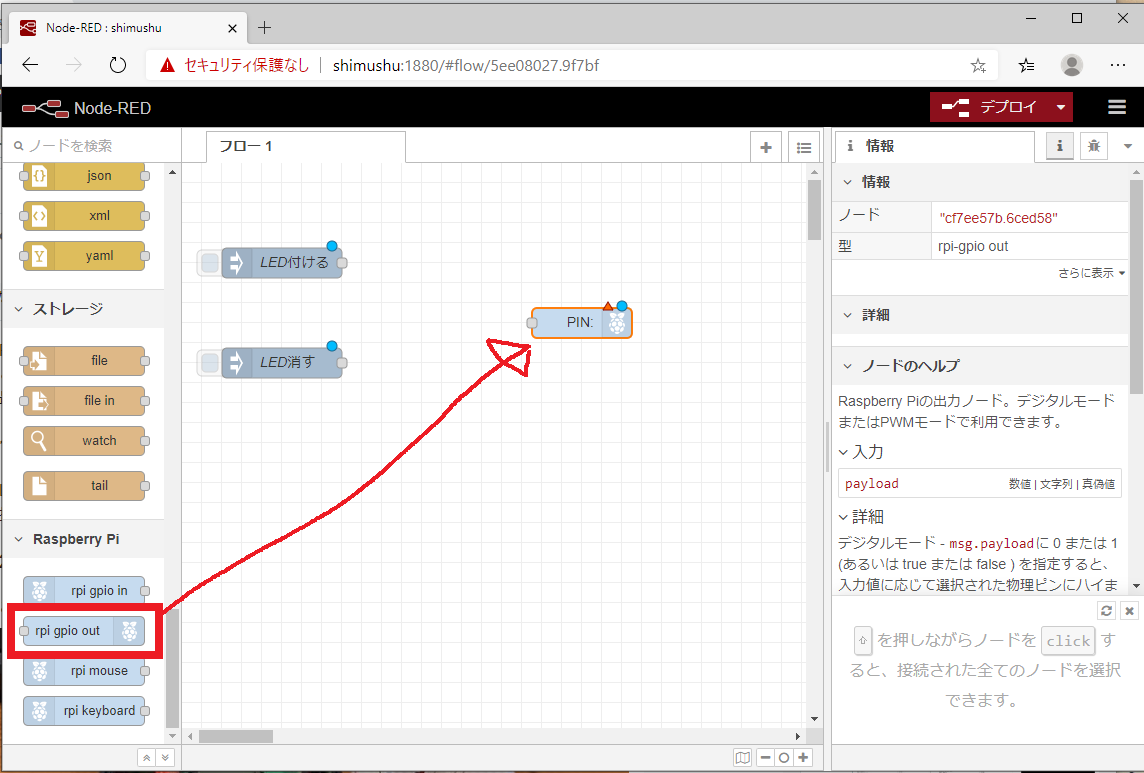Viewport: 1144px width, 773px height.
Task: Refresh the tip in the tips box
Action: 1107,611
